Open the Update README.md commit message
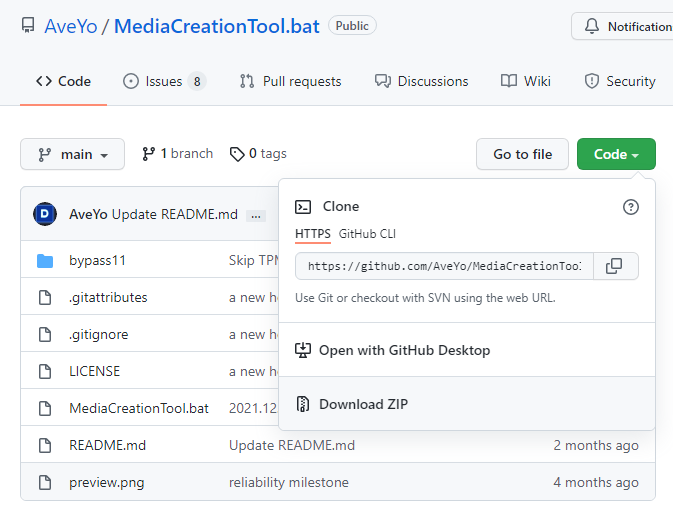The height and width of the screenshot is (511, 673). pyautogui.click(x=175, y=214)
